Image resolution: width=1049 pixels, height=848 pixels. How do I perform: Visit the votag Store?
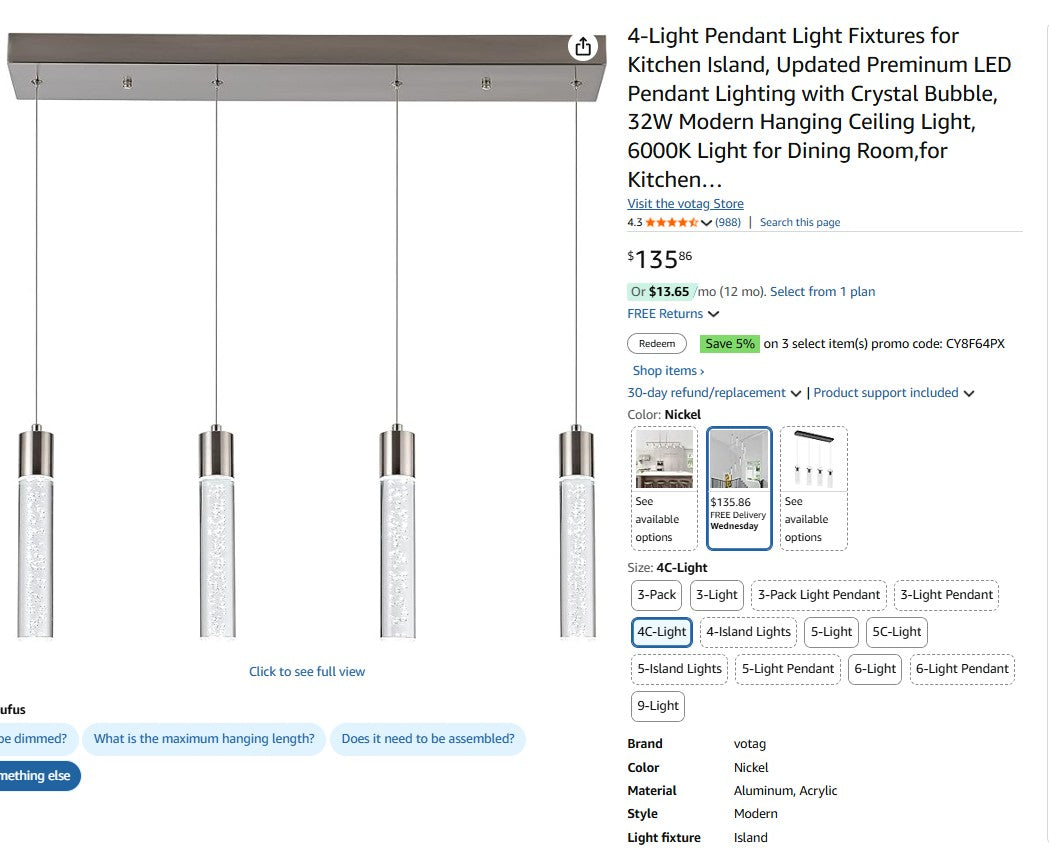[x=685, y=203]
